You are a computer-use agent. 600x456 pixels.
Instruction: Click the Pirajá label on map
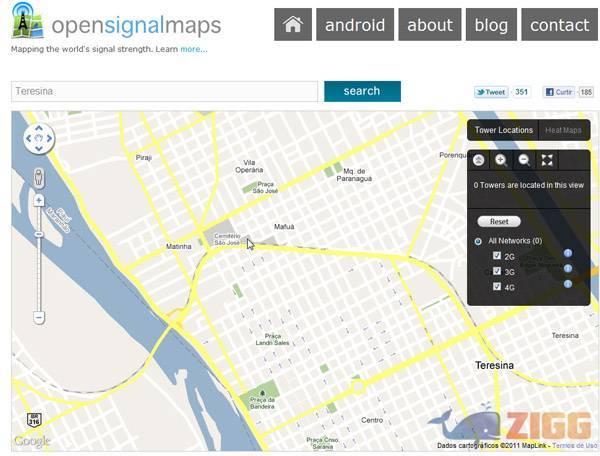144,158
